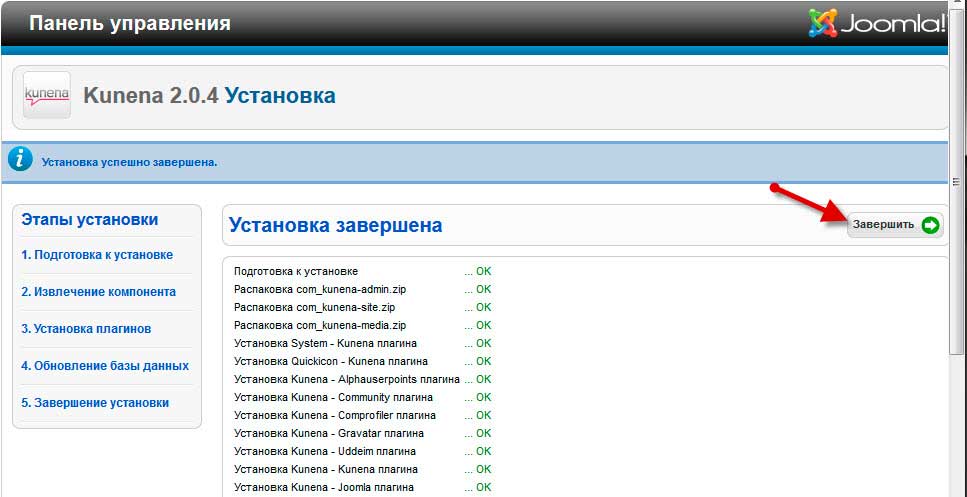Click the Joomla! logo
967x497 pixels.
coord(878,24)
